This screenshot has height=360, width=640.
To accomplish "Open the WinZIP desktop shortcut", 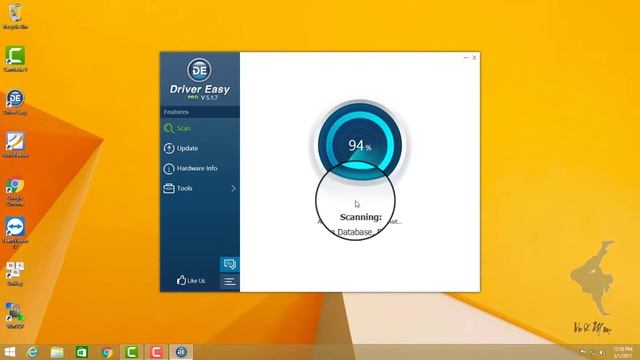I will tap(15, 316).
